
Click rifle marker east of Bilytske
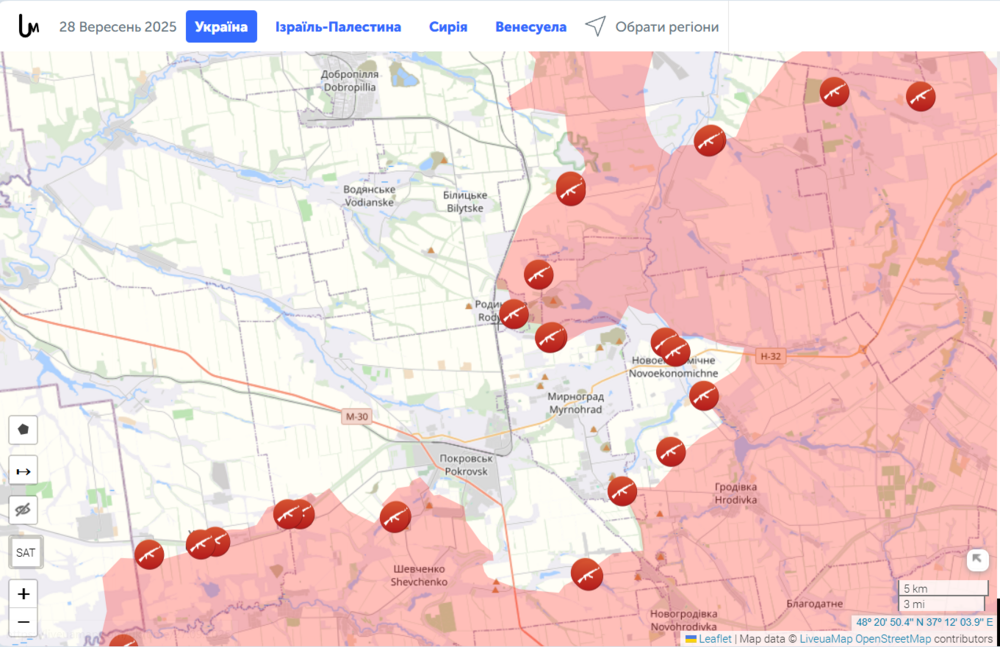tap(571, 190)
